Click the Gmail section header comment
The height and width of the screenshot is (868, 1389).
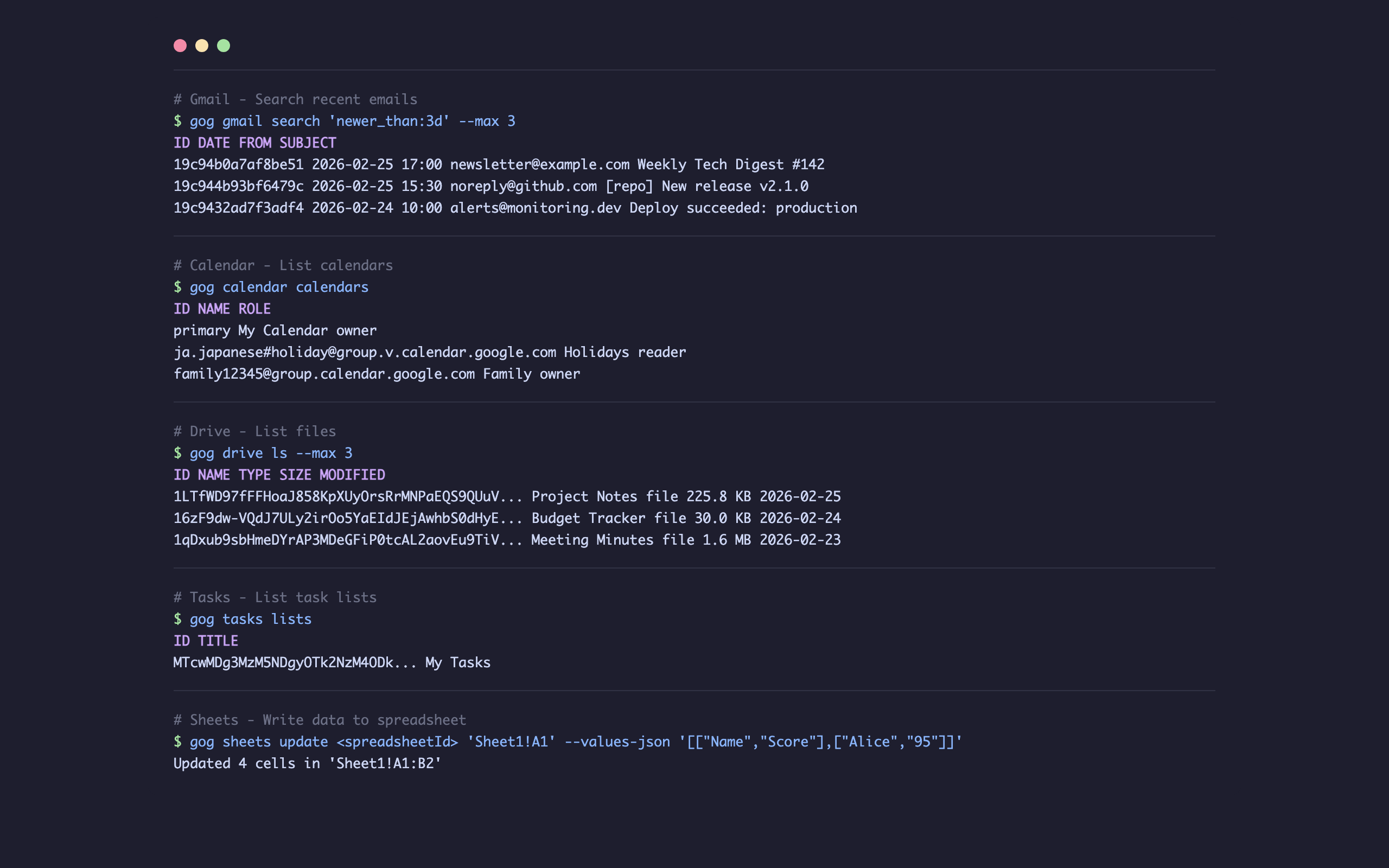point(295,99)
